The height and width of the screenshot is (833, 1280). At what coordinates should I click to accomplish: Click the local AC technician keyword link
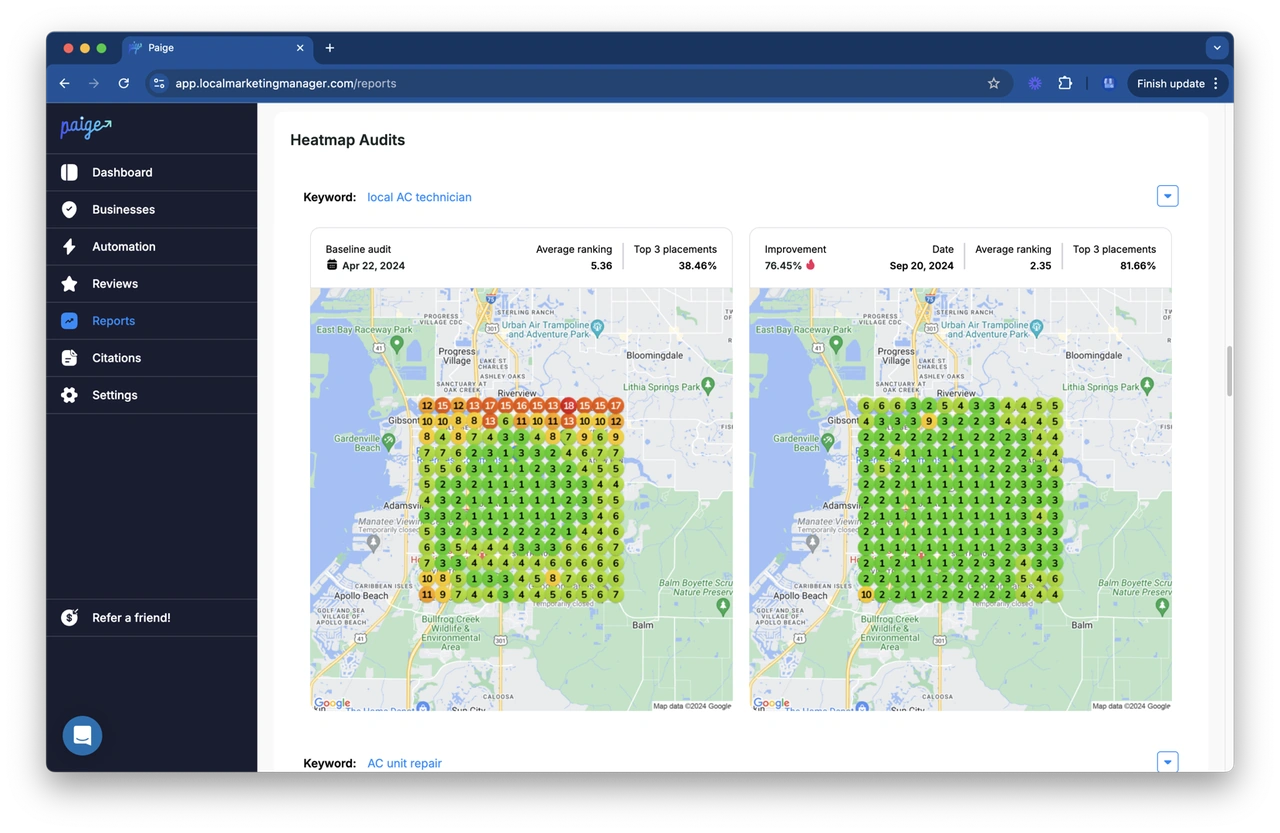pyautogui.click(x=419, y=197)
